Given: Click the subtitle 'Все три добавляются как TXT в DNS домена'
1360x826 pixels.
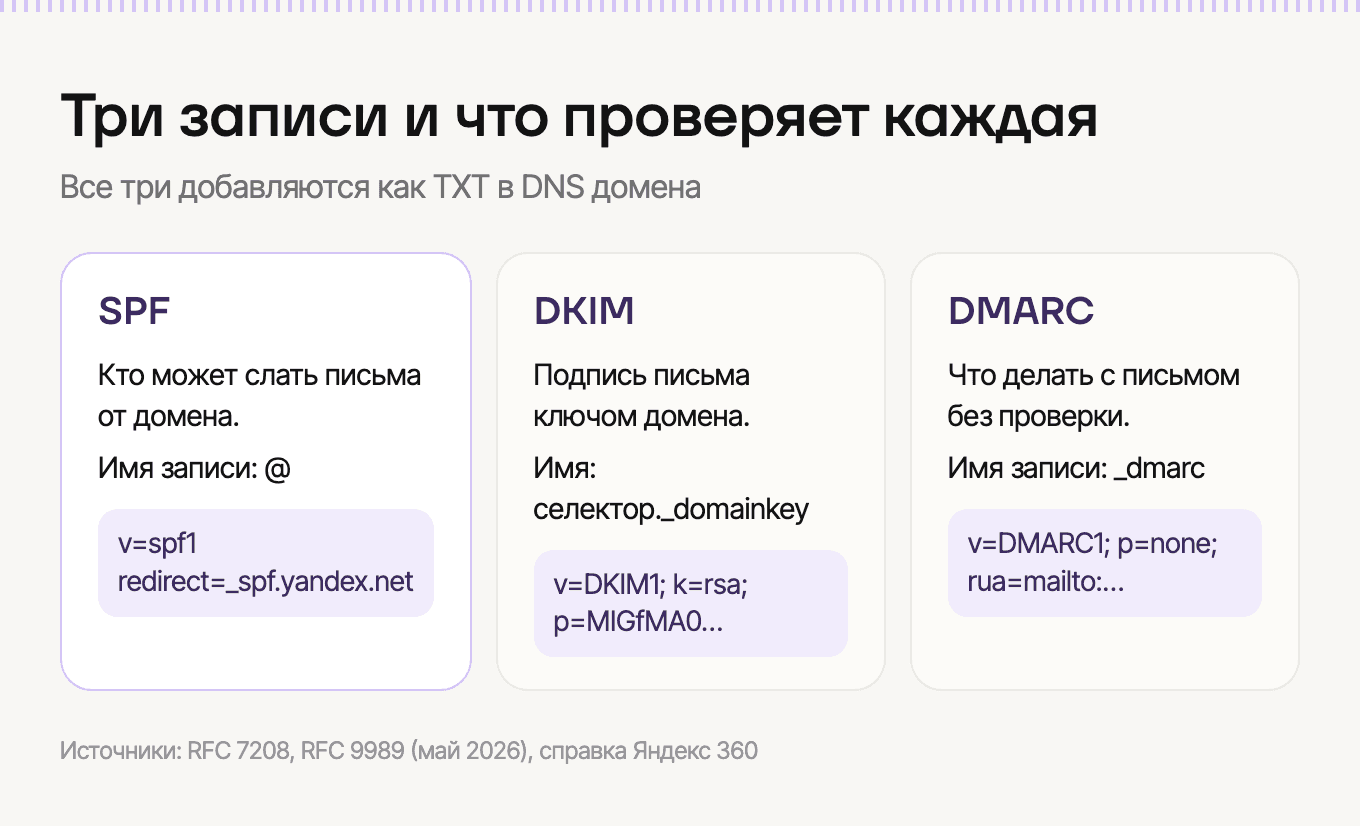Looking at the screenshot, I should coord(380,188).
